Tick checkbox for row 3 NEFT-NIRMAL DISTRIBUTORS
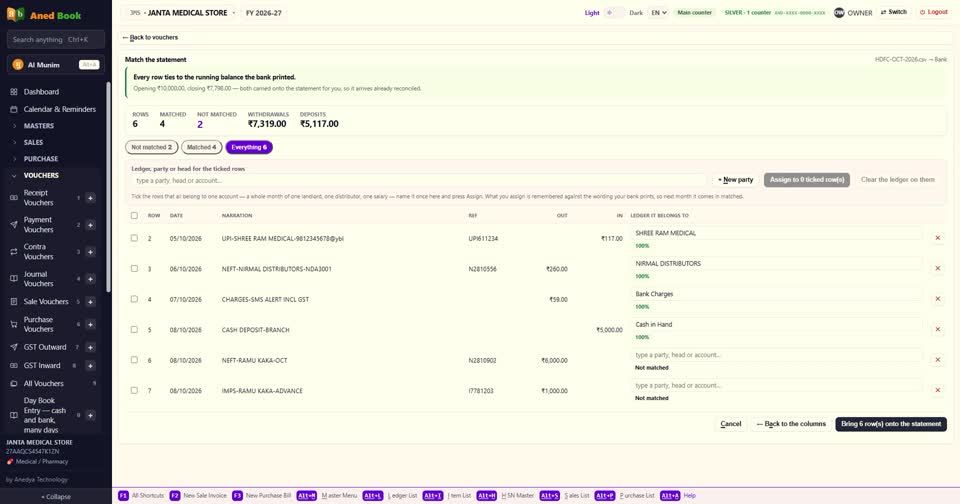 [134, 269]
